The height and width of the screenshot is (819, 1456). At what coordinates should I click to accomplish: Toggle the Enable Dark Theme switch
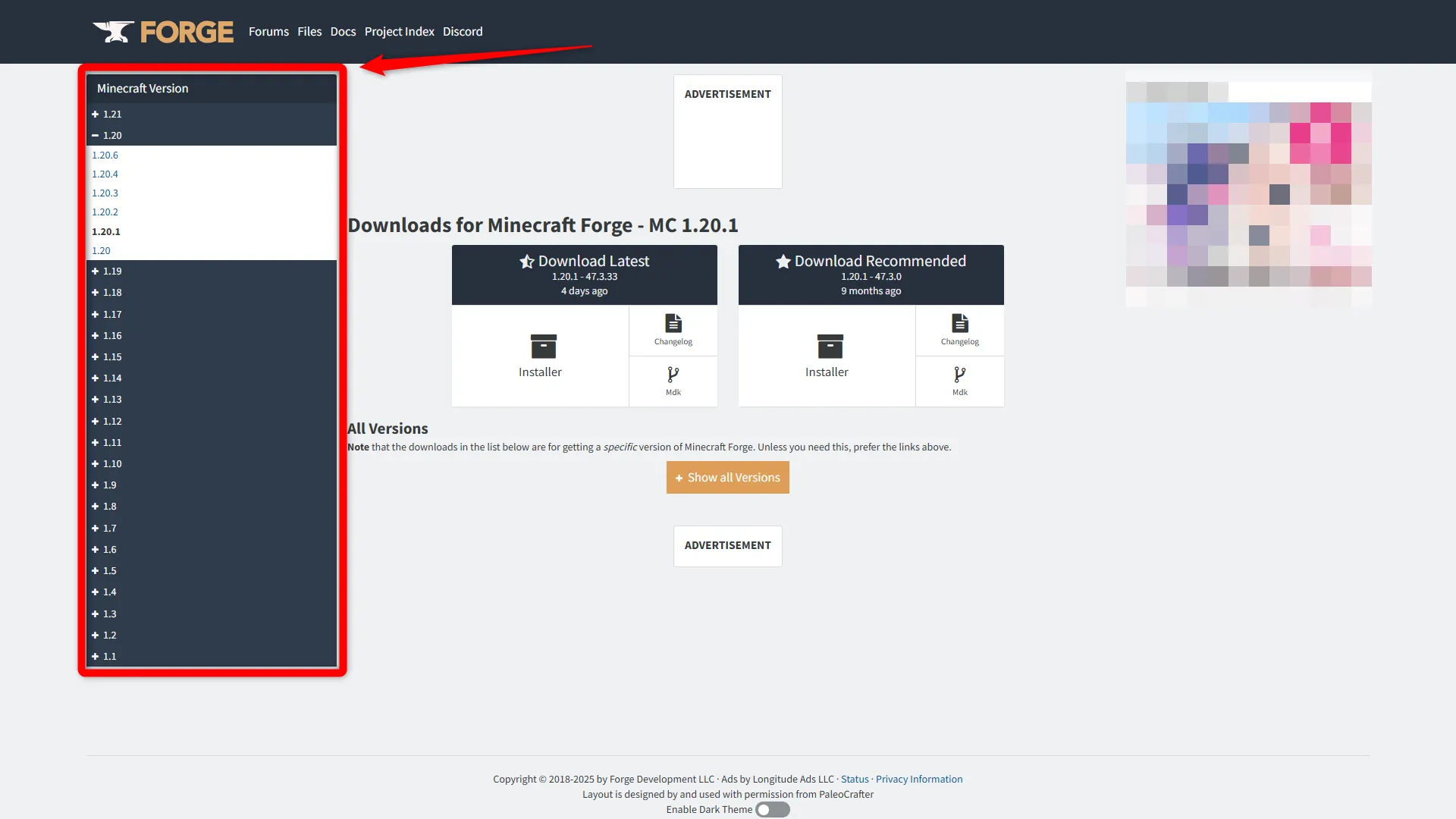pyautogui.click(x=772, y=810)
